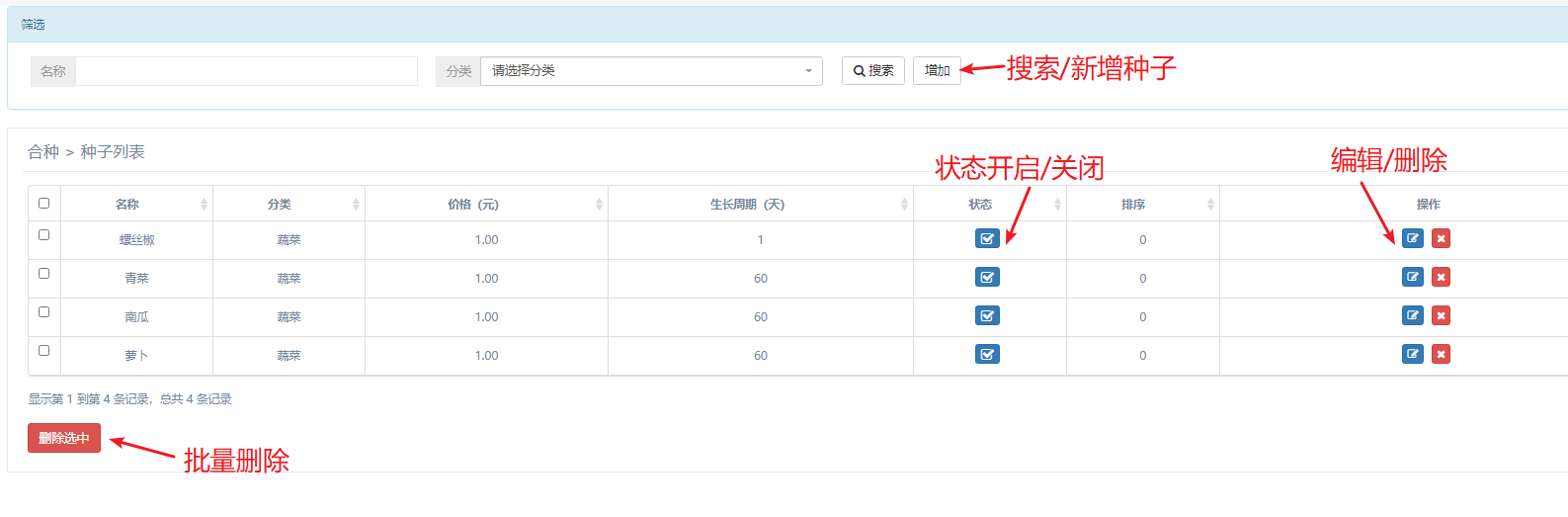Check the box for 青菜 row
Image resolution: width=1568 pixels, height=517 pixels.
tap(43, 273)
